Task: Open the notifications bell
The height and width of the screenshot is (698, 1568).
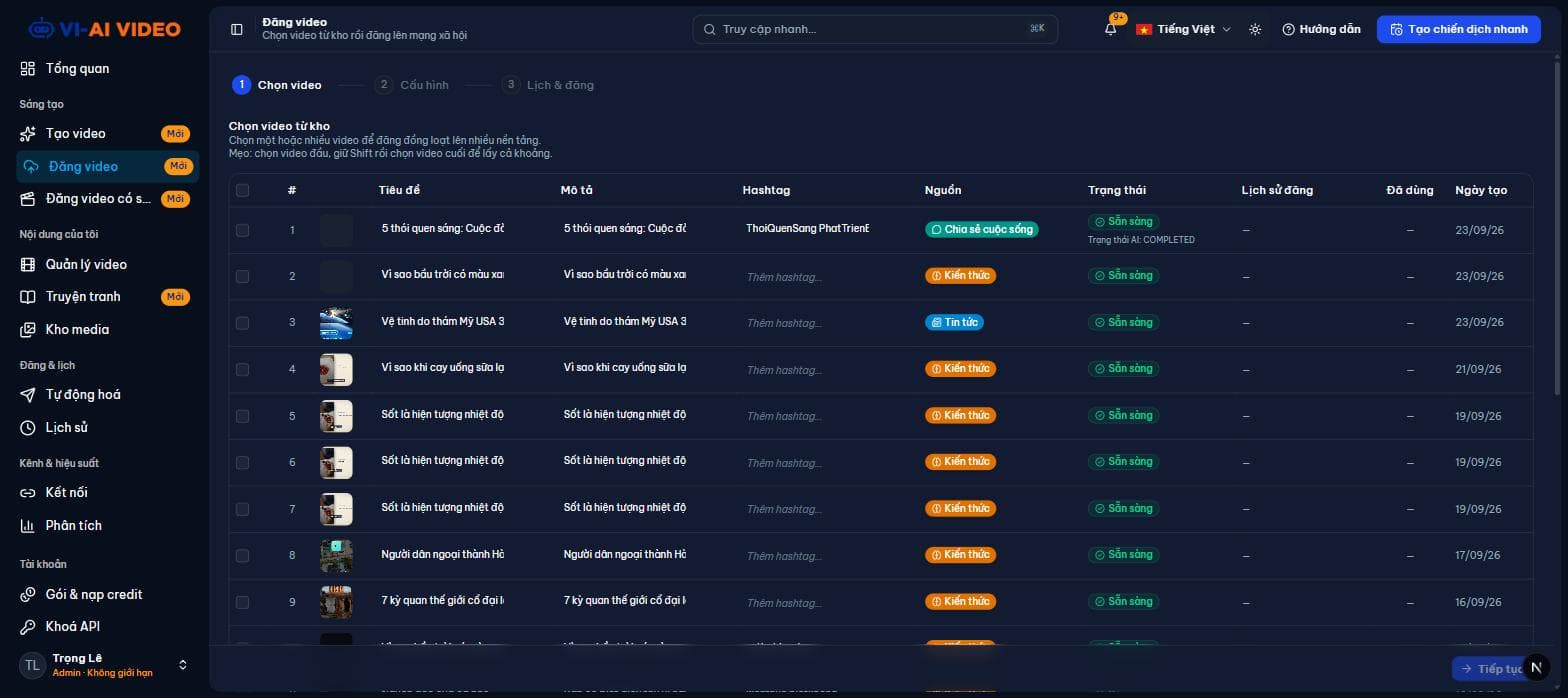Action: click(1110, 29)
